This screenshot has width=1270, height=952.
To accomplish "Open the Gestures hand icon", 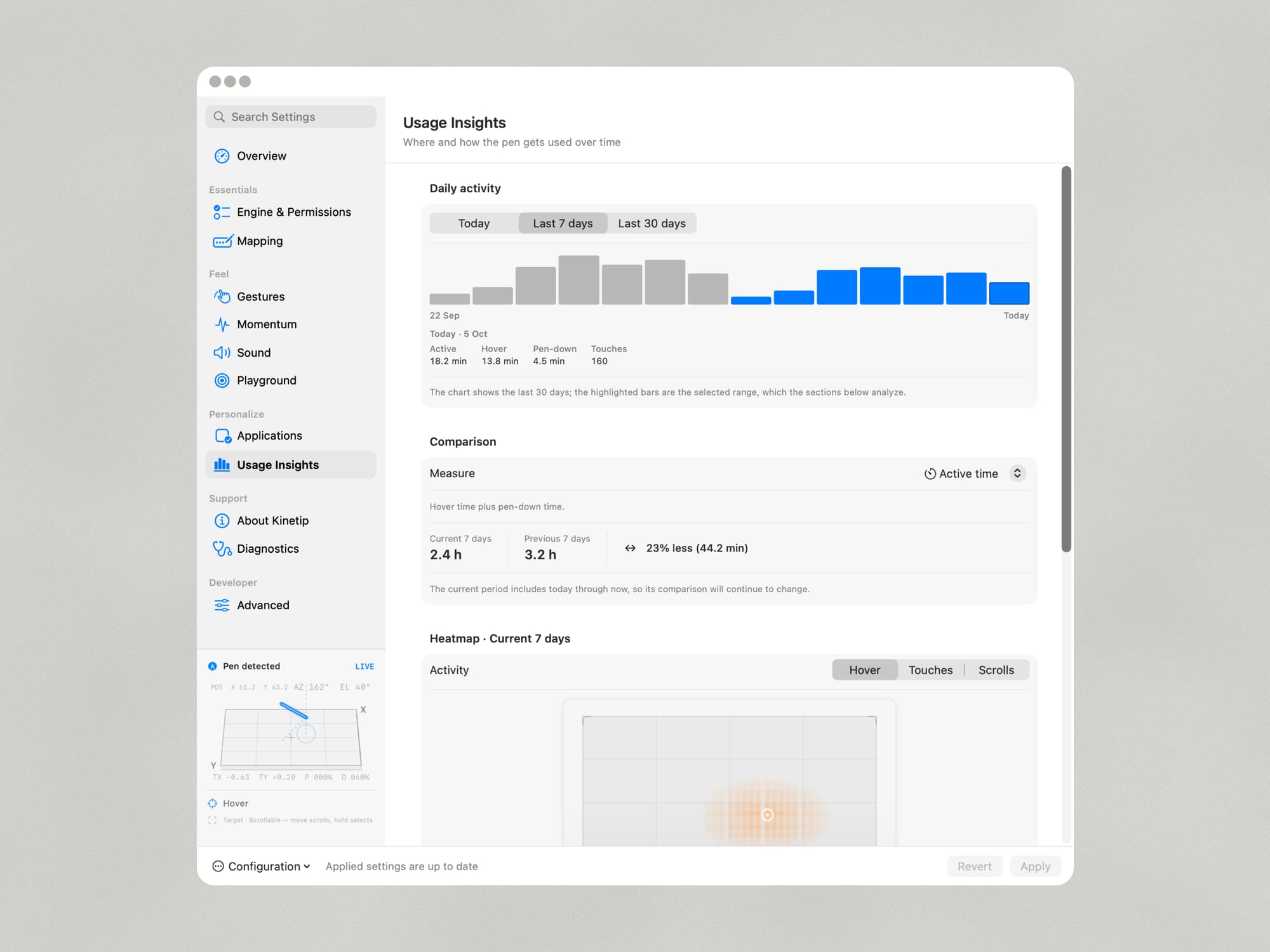I will pos(222,296).
